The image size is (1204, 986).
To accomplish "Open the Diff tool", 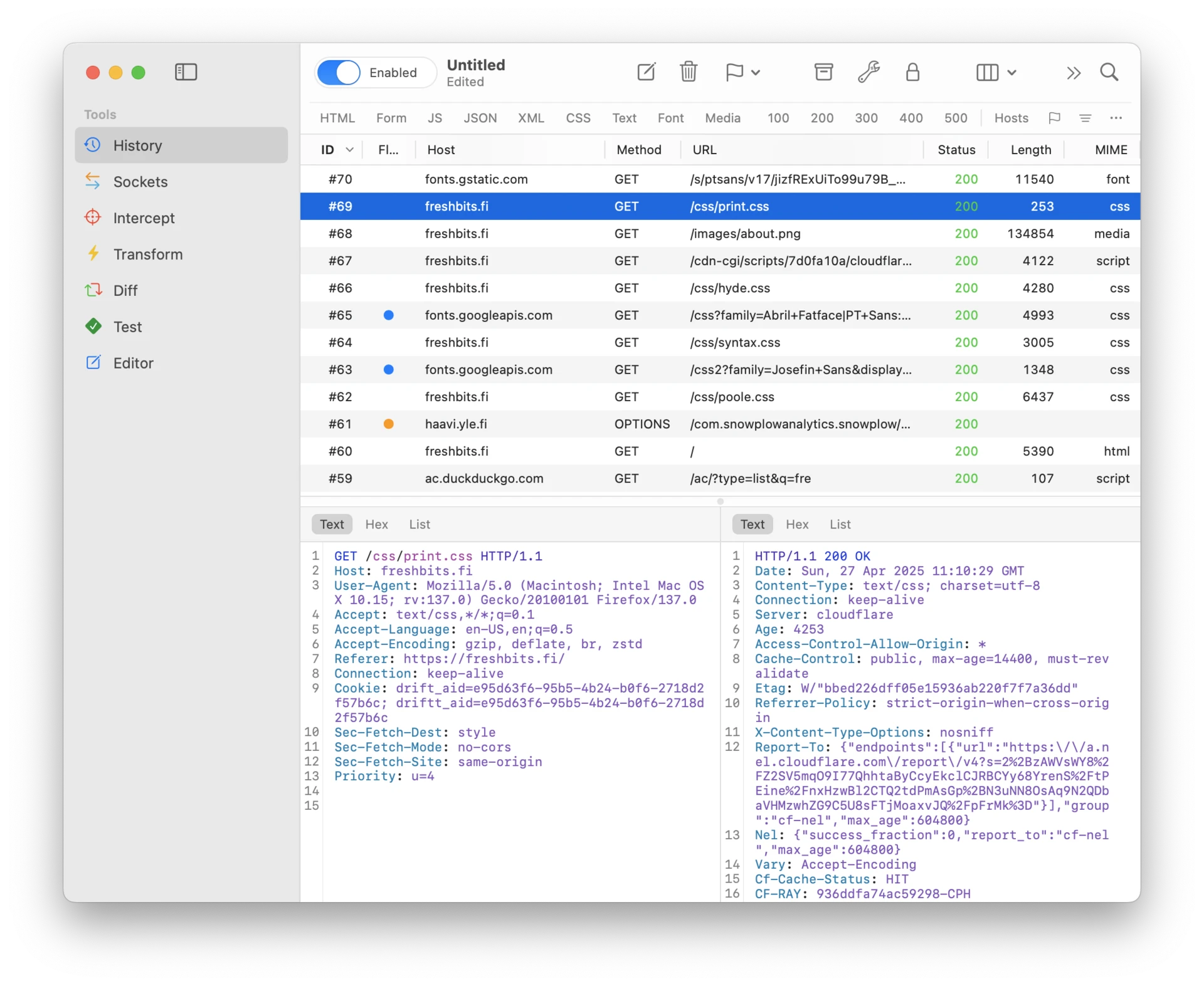I will (181, 291).
